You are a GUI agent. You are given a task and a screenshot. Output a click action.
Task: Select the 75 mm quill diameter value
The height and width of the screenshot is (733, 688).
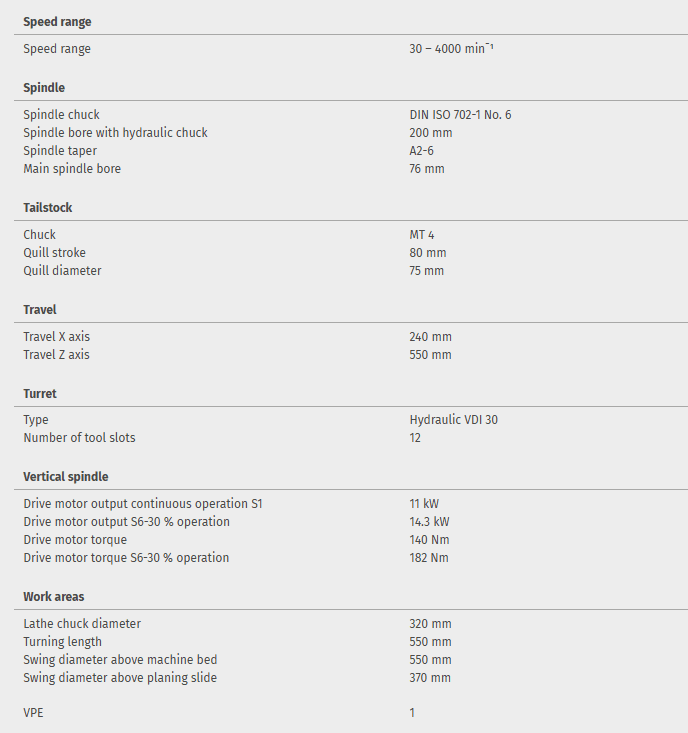(427, 271)
